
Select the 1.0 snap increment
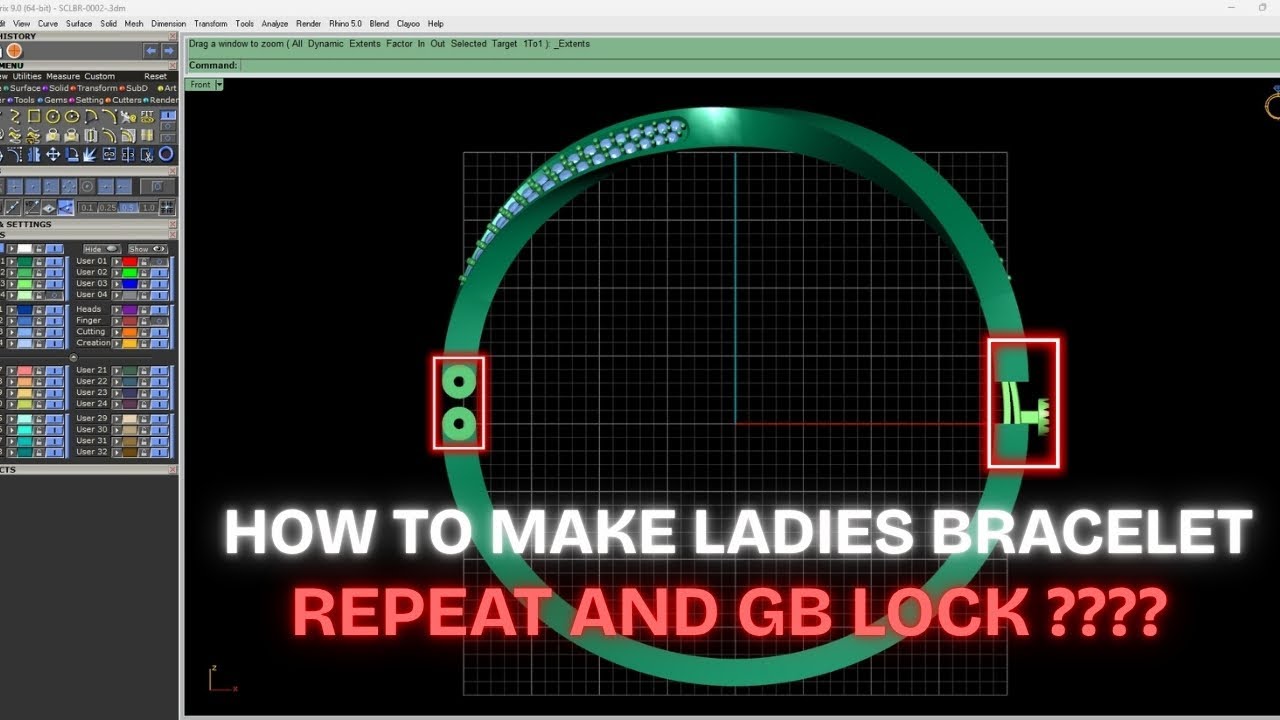click(x=148, y=208)
